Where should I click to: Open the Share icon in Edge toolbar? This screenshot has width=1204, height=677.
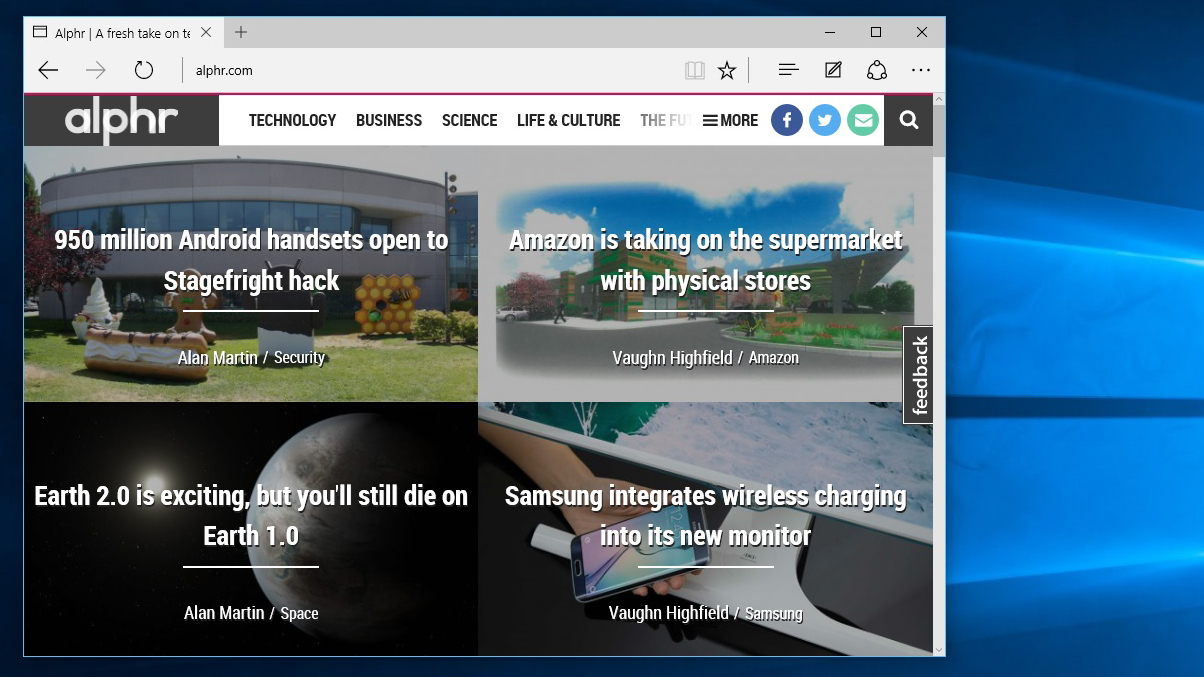point(877,70)
